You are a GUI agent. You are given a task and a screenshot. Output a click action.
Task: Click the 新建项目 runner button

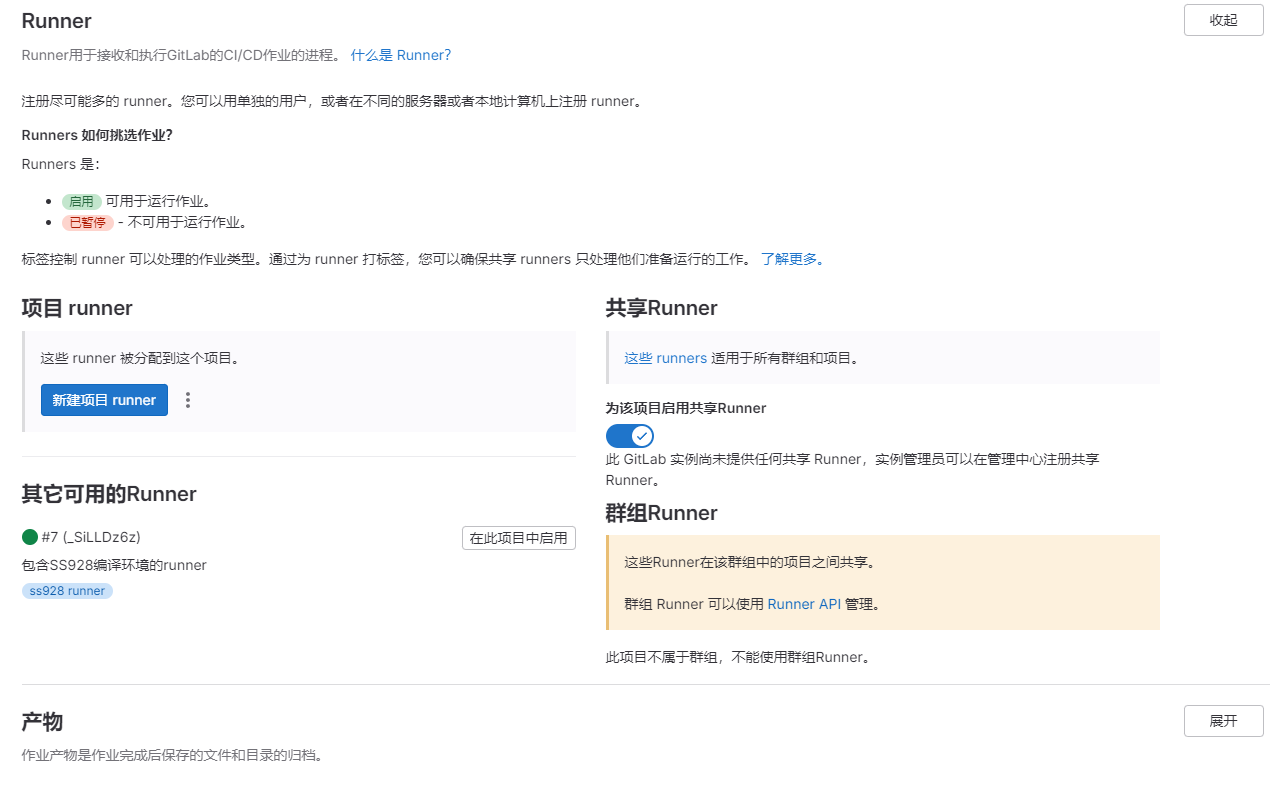pyautogui.click(x=104, y=400)
